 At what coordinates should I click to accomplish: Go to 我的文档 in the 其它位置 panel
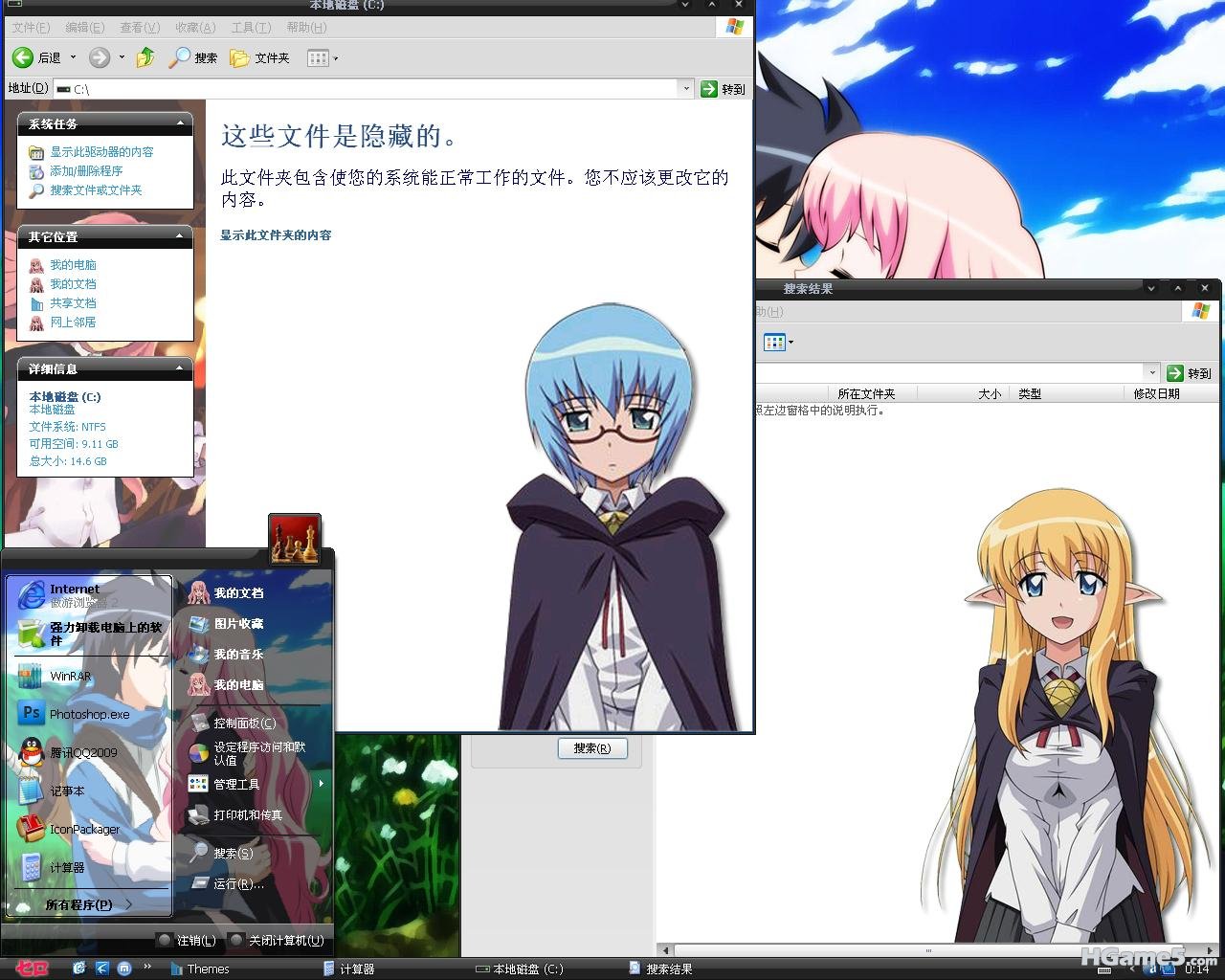pyautogui.click(x=73, y=284)
